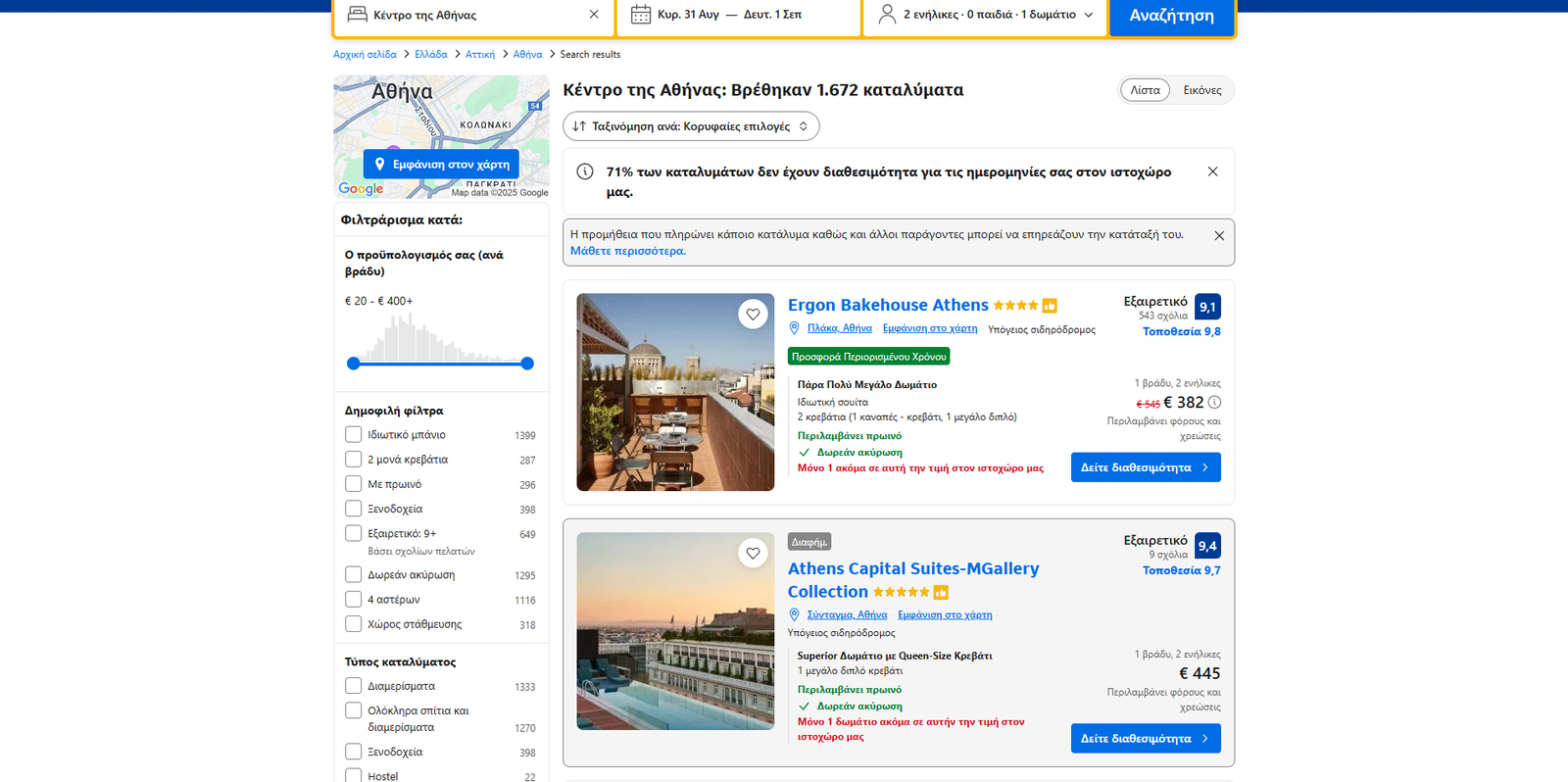Screen dimensions: 1568x782
Task: Show Ergon Bakehouse on map link
Action: click(930, 328)
